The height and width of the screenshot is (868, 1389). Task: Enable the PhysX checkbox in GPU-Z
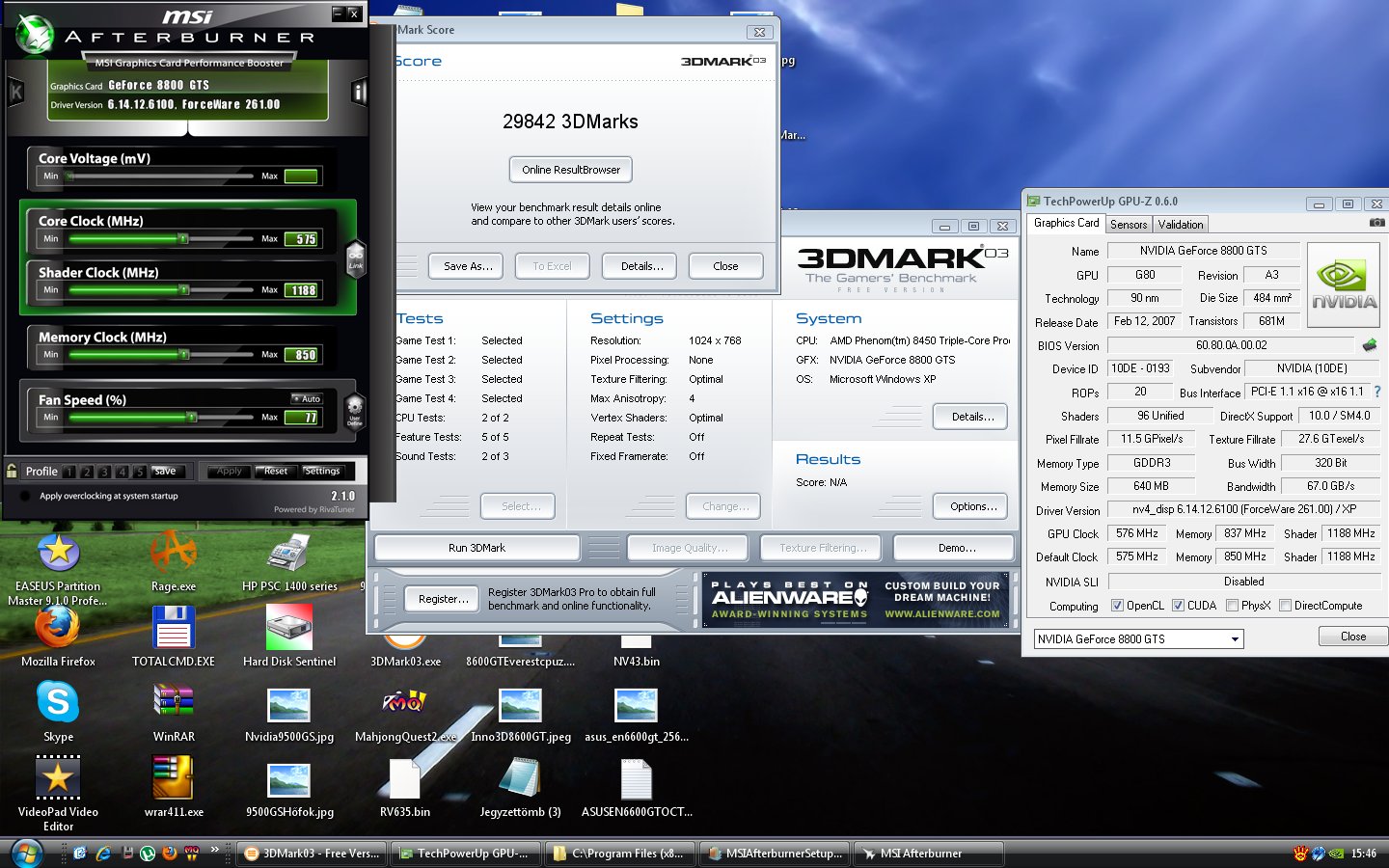click(x=1232, y=606)
